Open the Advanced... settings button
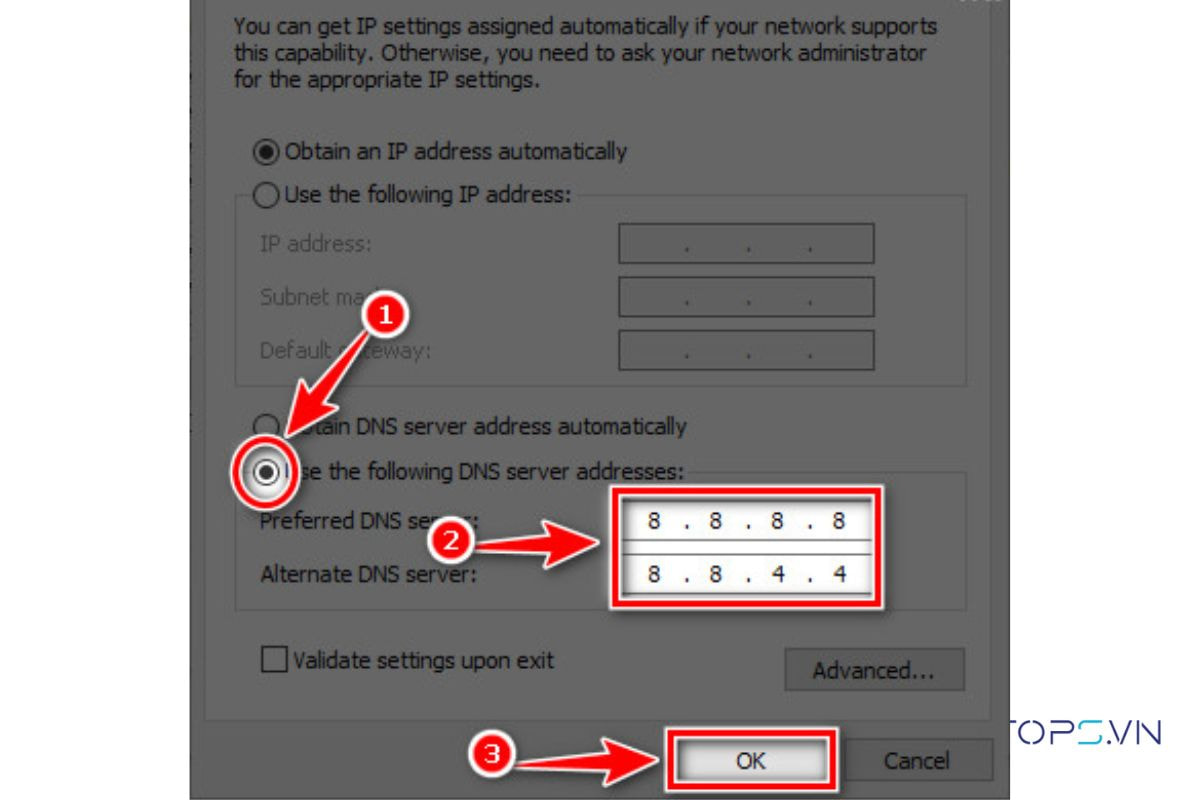1200x800 pixels. pos(874,669)
